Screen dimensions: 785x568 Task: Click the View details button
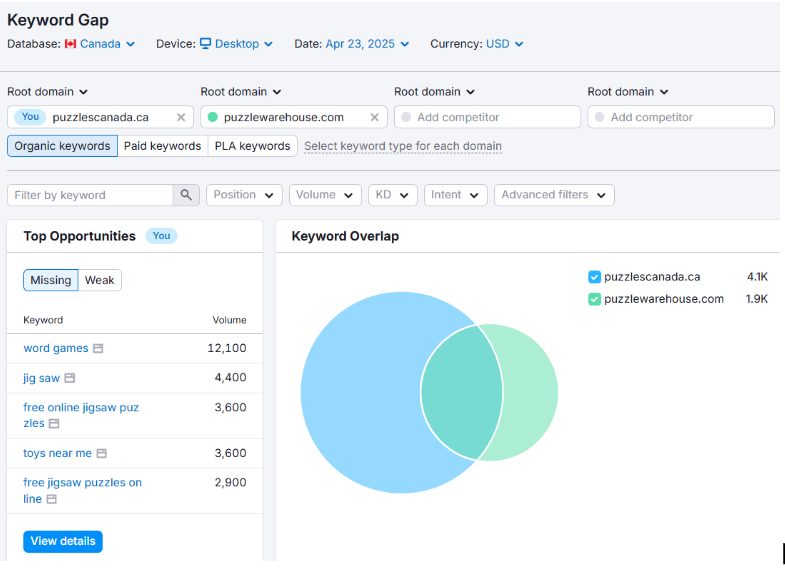click(x=63, y=541)
